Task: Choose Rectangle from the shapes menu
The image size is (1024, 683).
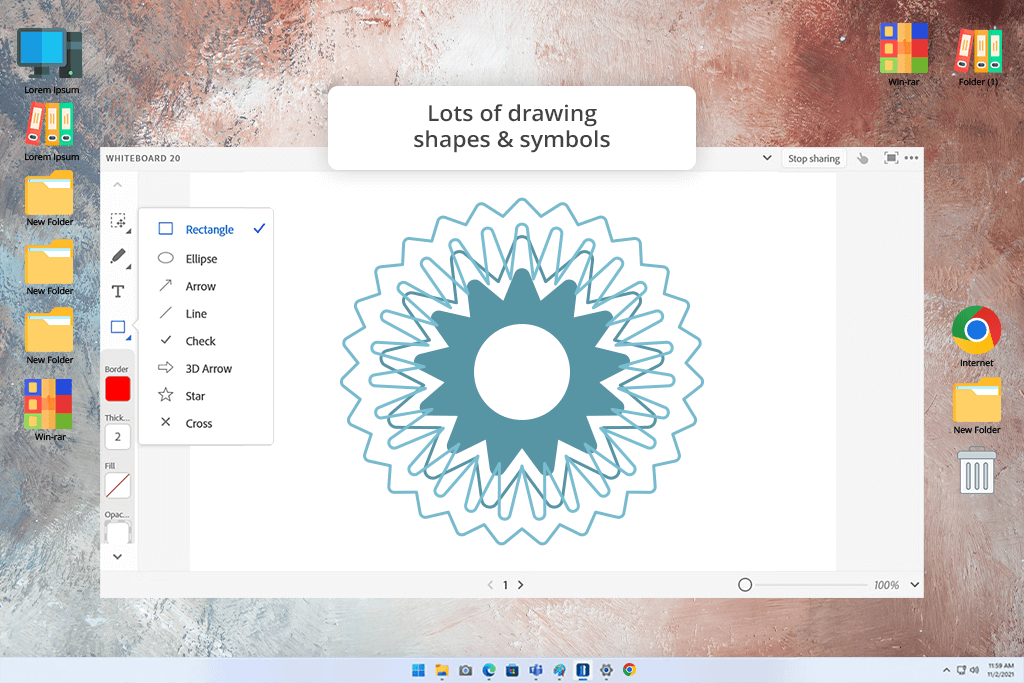Action: [x=206, y=229]
